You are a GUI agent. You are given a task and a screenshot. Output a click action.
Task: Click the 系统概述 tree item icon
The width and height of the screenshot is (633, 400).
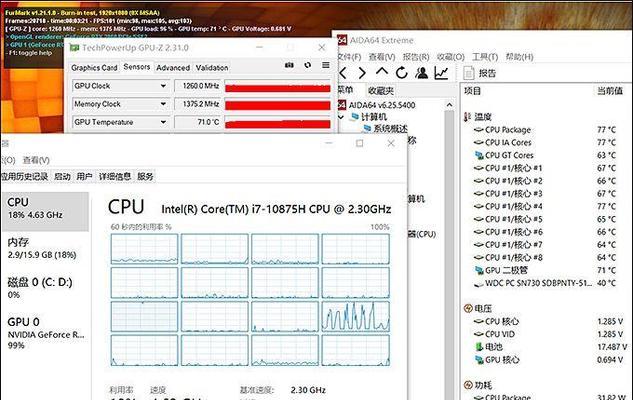coord(367,129)
